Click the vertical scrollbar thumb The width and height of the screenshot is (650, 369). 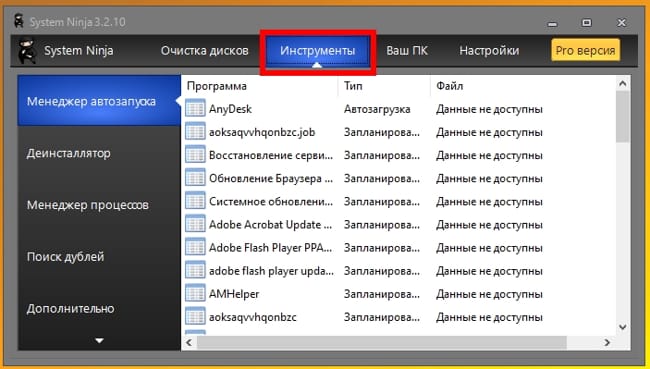click(x=623, y=117)
